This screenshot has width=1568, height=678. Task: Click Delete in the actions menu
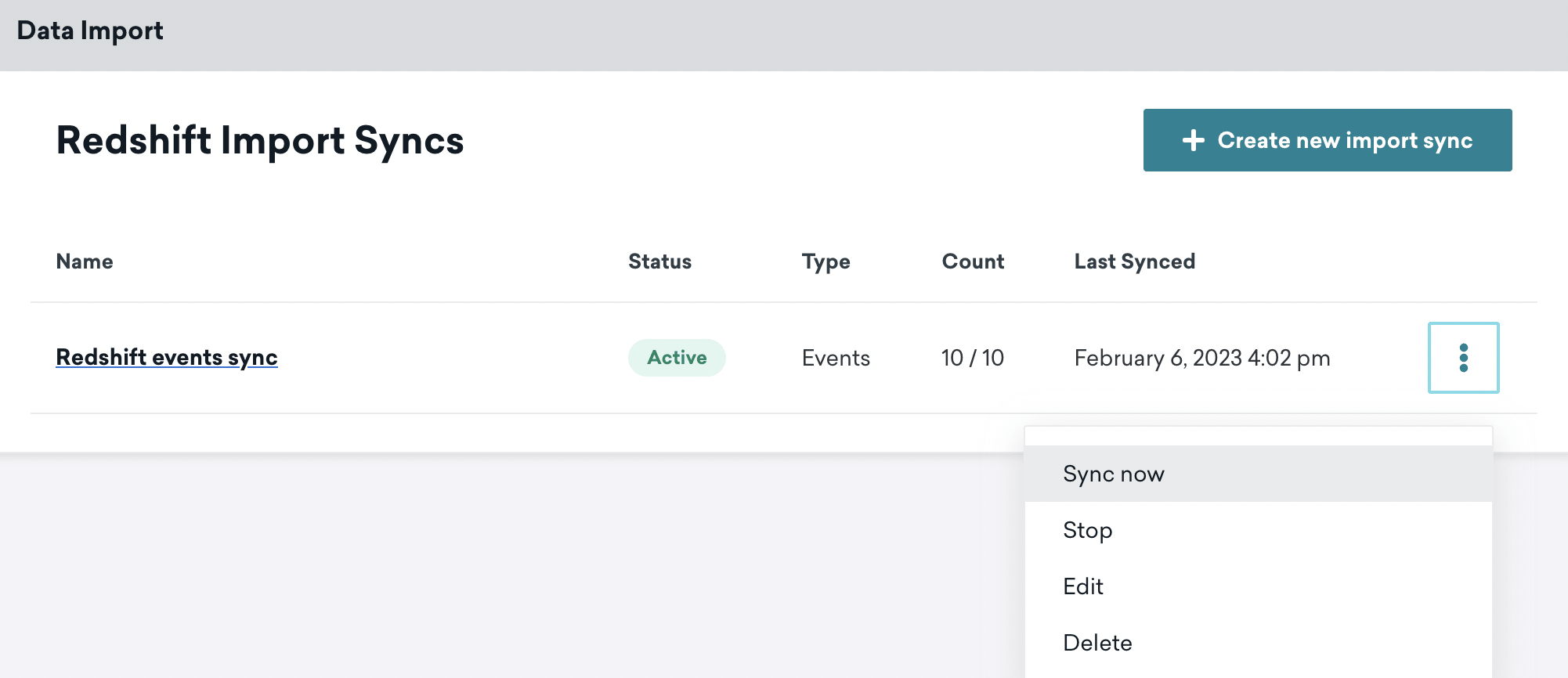point(1097,643)
